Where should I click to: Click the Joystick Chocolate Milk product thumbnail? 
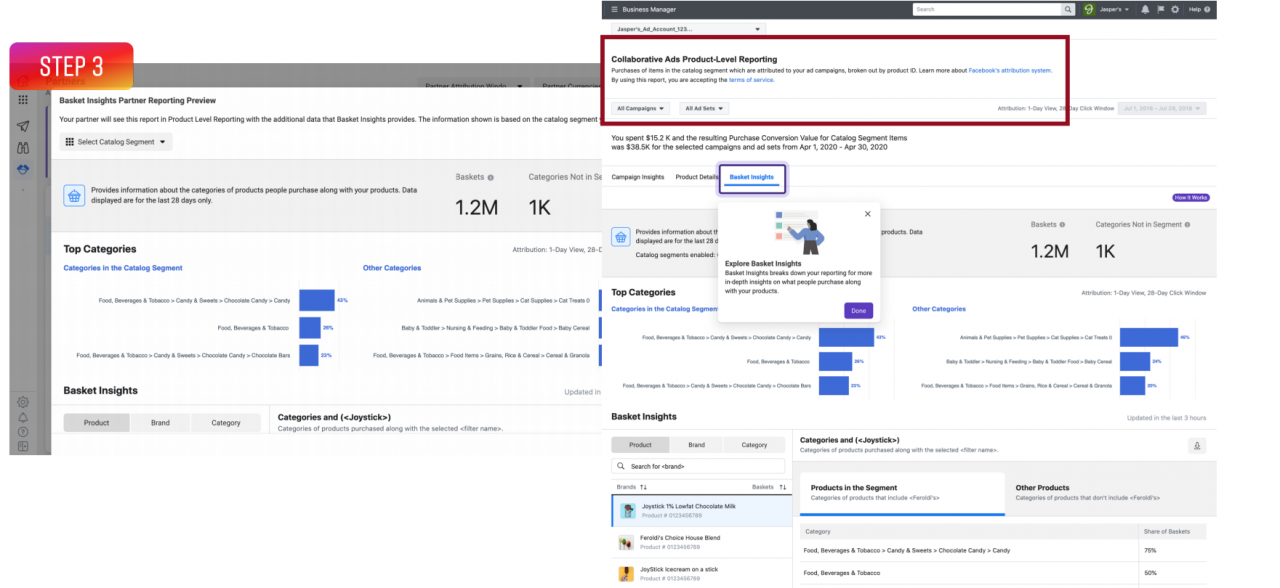(627, 511)
